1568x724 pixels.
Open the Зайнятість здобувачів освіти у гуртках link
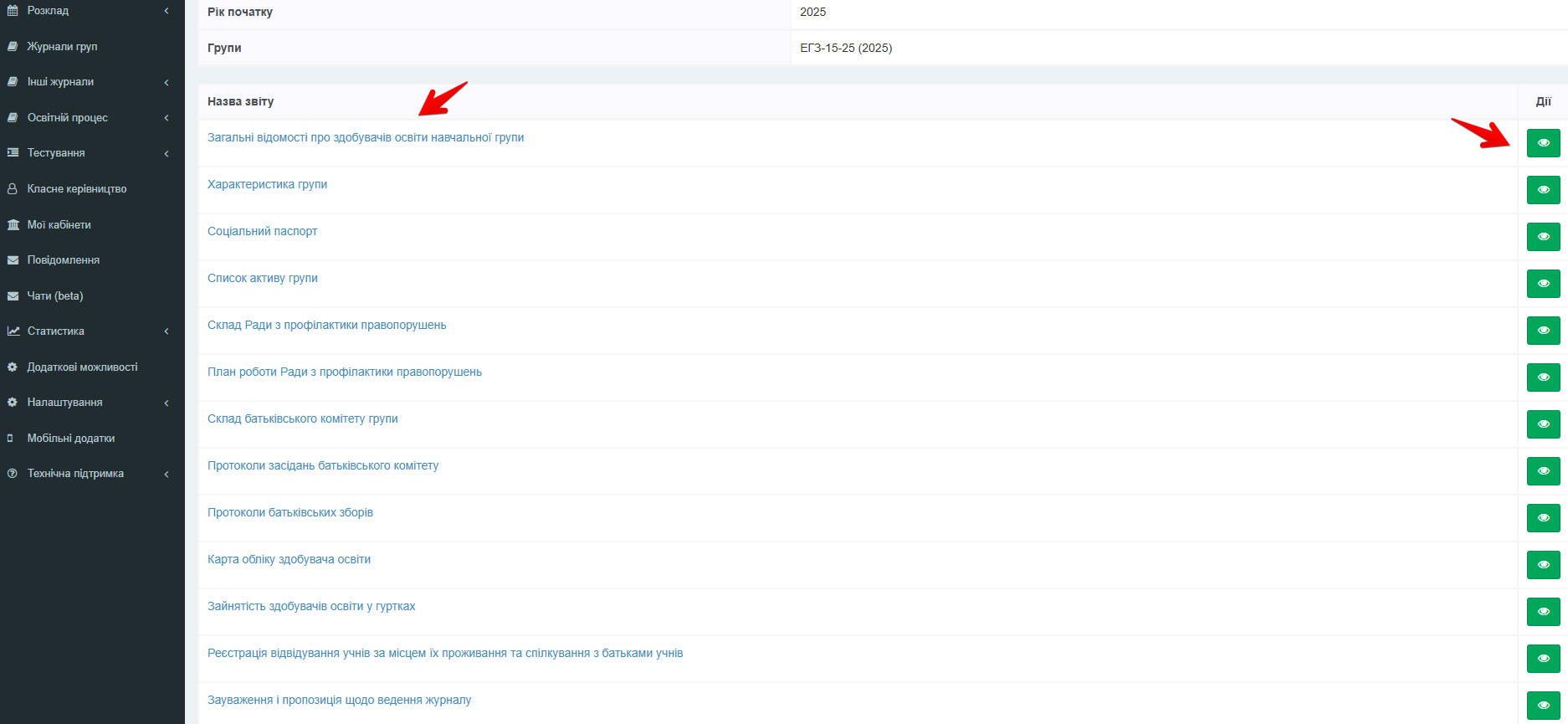[x=311, y=607]
